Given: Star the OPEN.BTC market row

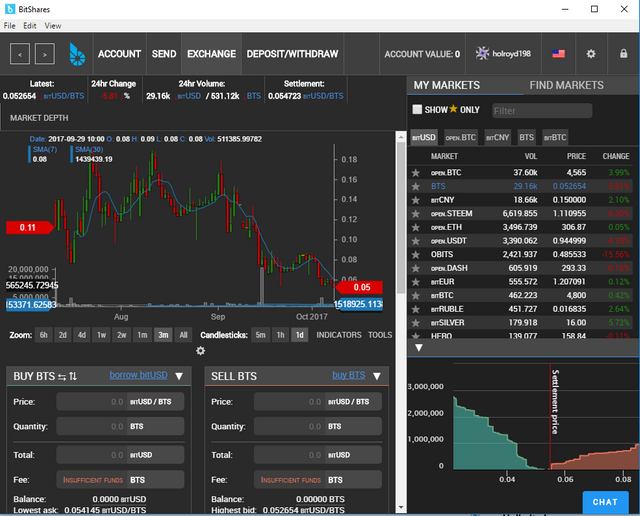Looking at the screenshot, I should [x=416, y=173].
